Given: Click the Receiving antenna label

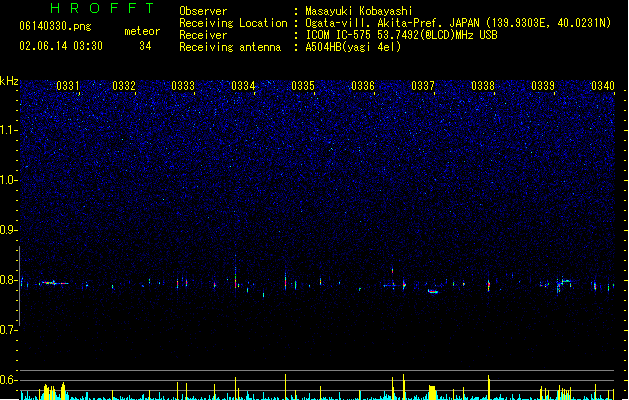Looking at the screenshot, I should point(230,47).
